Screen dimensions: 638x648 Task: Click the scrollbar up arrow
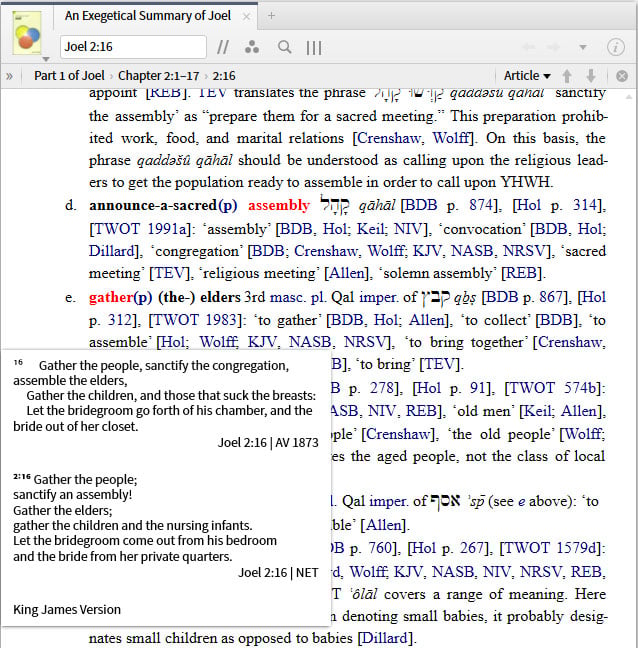(628, 97)
